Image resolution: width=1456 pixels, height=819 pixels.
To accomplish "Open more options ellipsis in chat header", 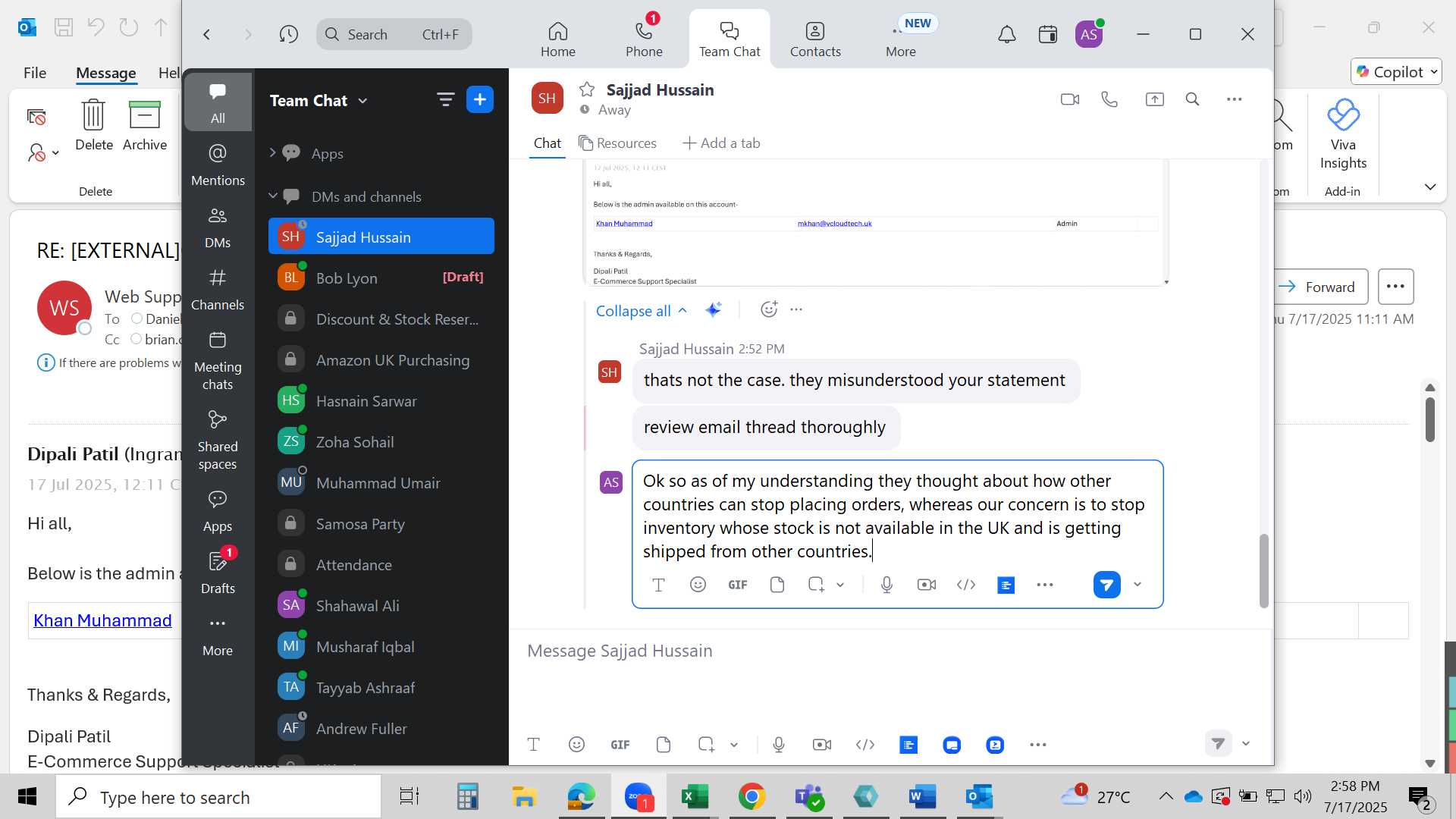I will 1234,99.
